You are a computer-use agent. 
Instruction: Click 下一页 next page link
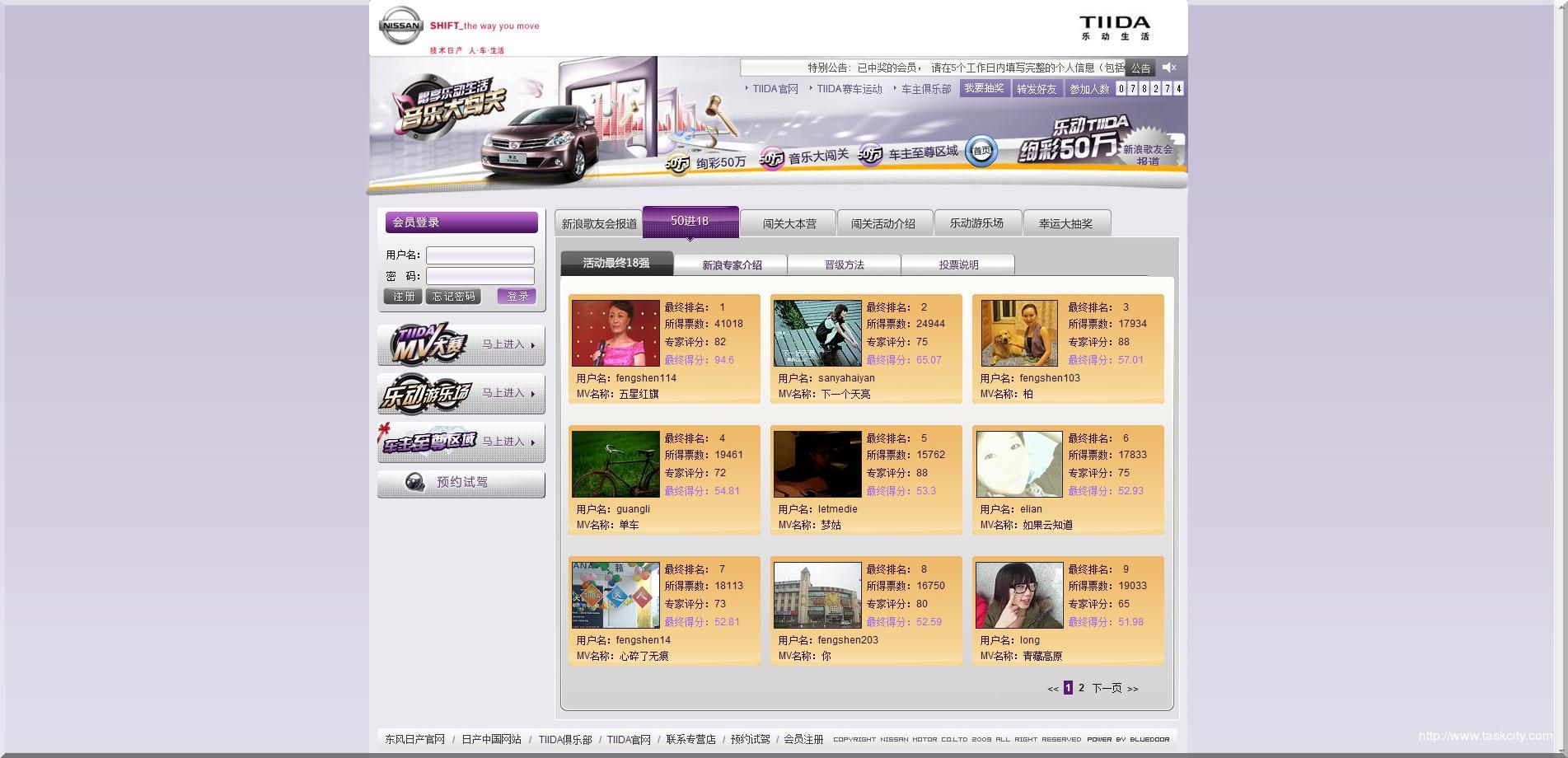click(1107, 688)
